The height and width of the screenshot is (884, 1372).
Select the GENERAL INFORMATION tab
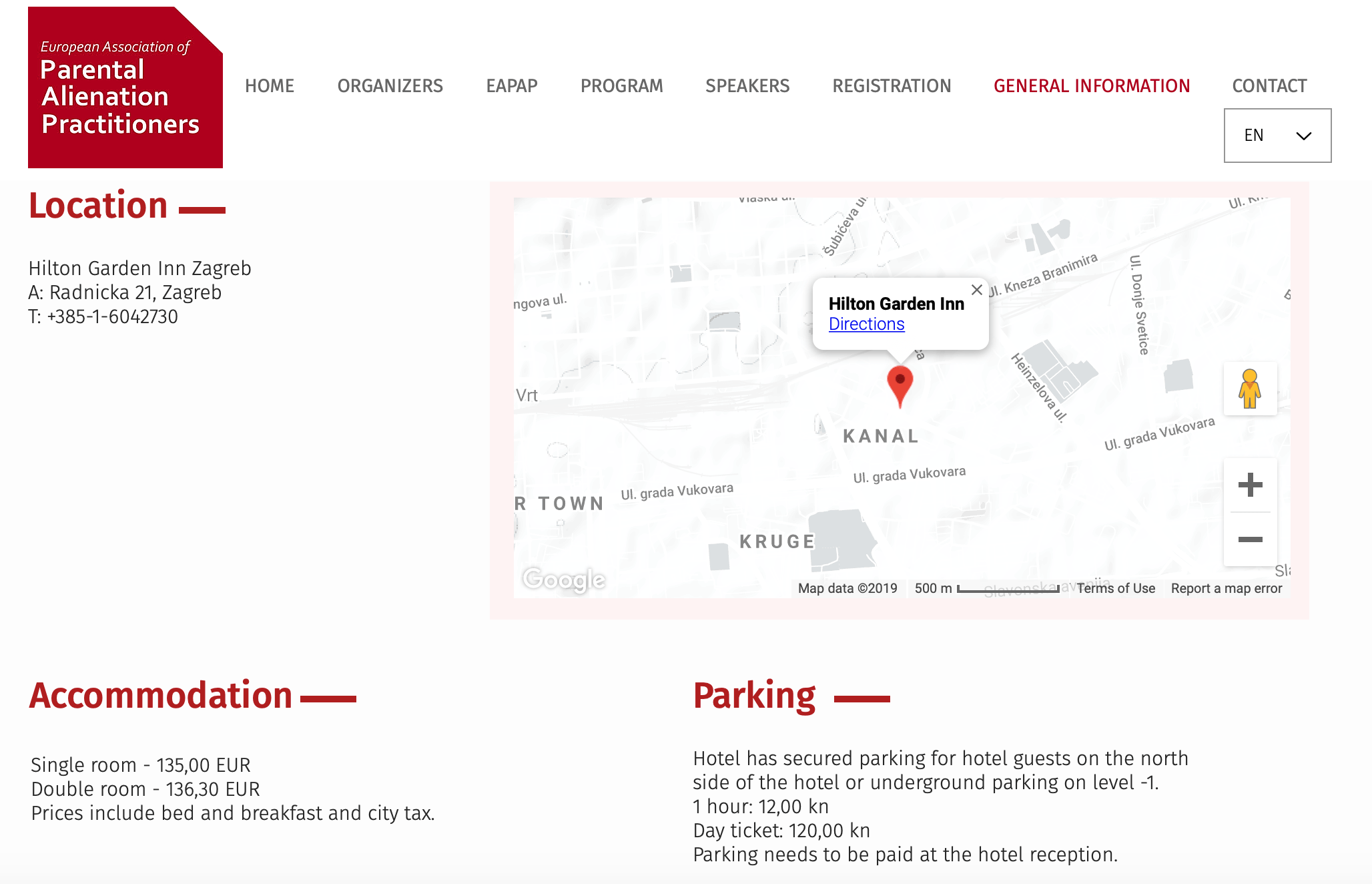click(x=1092, y=85)
